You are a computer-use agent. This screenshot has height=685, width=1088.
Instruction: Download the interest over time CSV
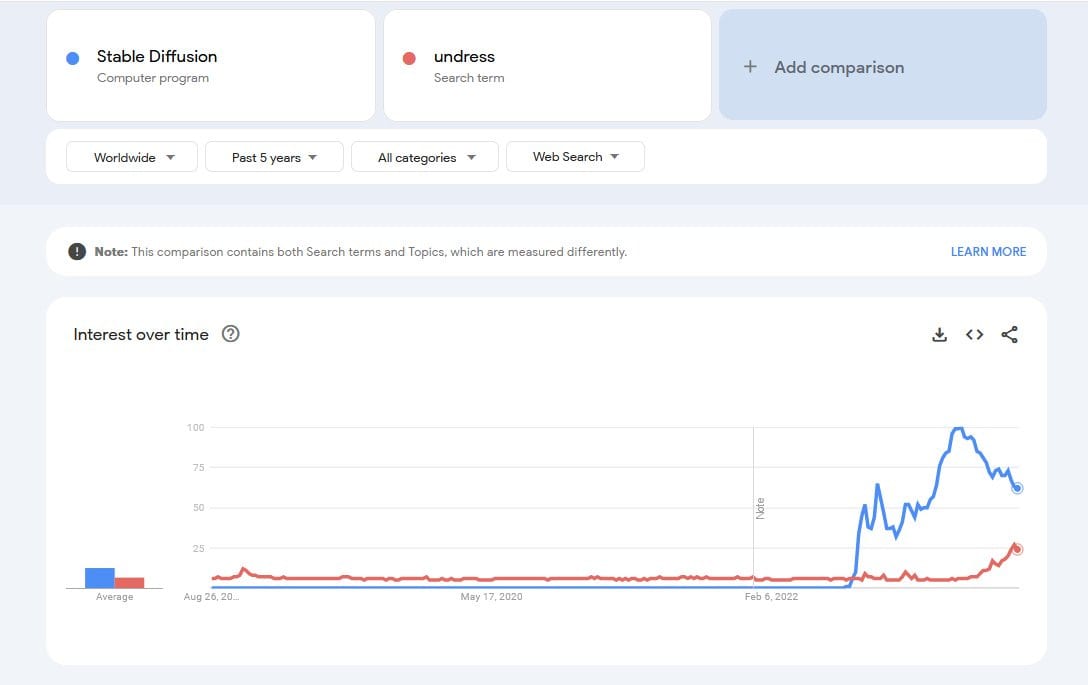[x=939, y=335]
